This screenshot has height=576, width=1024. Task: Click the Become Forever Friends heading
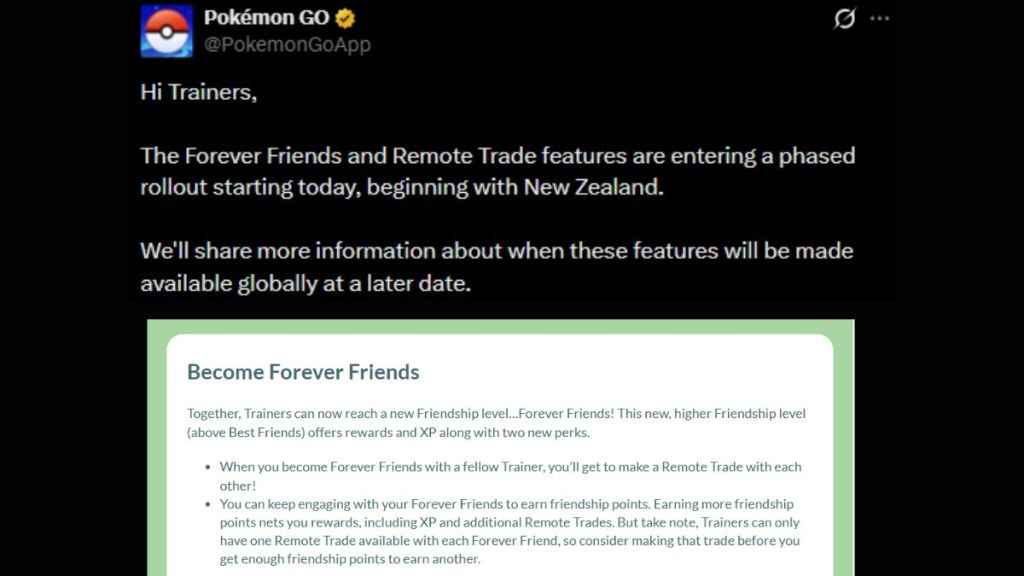click(x=302, y=371)
